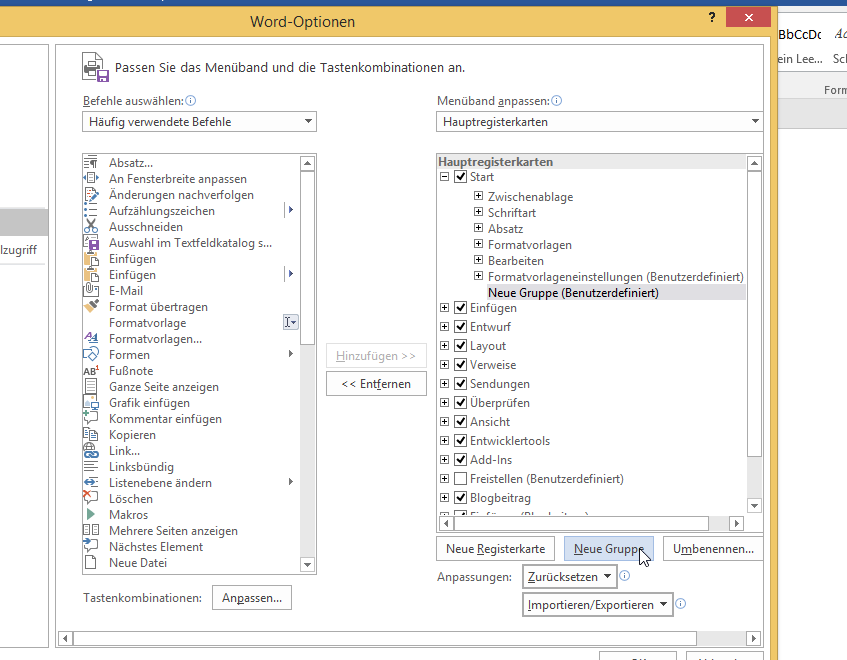Click the bullet list icon for Aufzählungszeichen
847x660 pixels.
91,211
